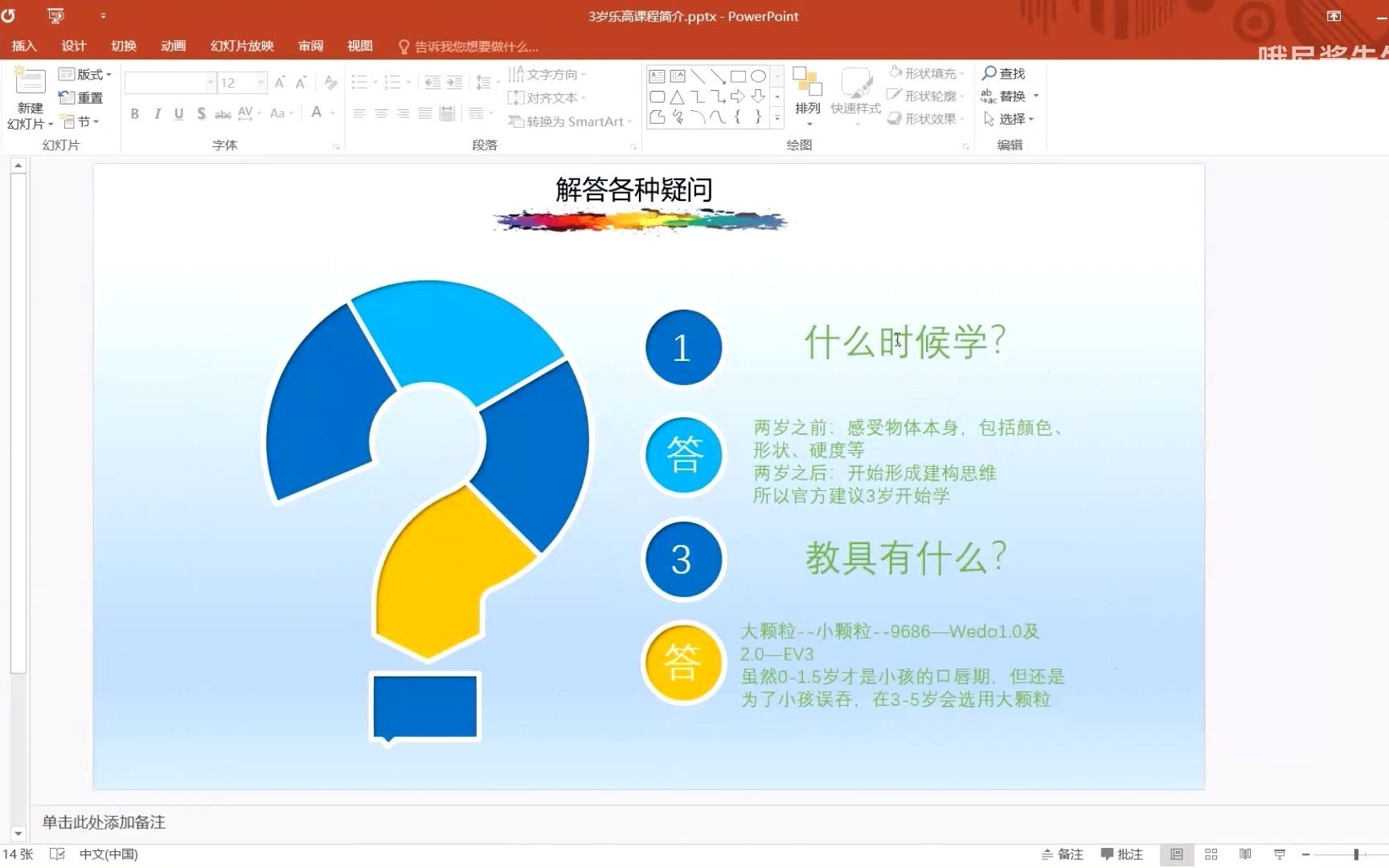Select the Rectangle shape
Screen dimensions: 1389x868
(738, 76)
